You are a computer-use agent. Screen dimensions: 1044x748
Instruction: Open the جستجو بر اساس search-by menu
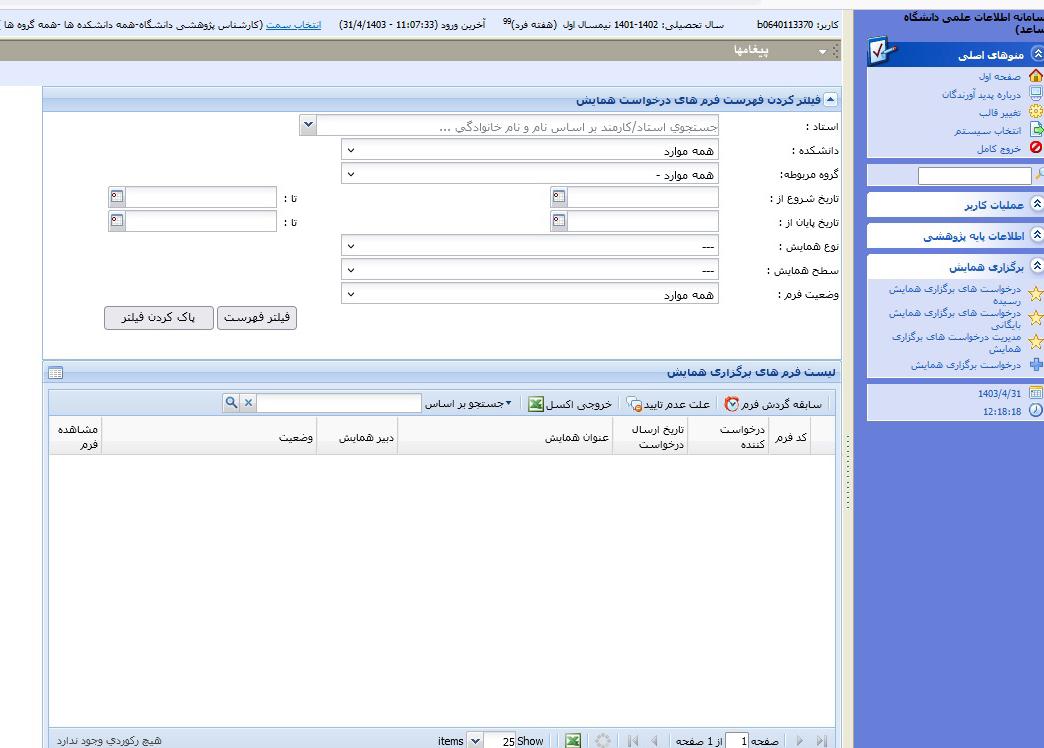click(x=468, y=404)
